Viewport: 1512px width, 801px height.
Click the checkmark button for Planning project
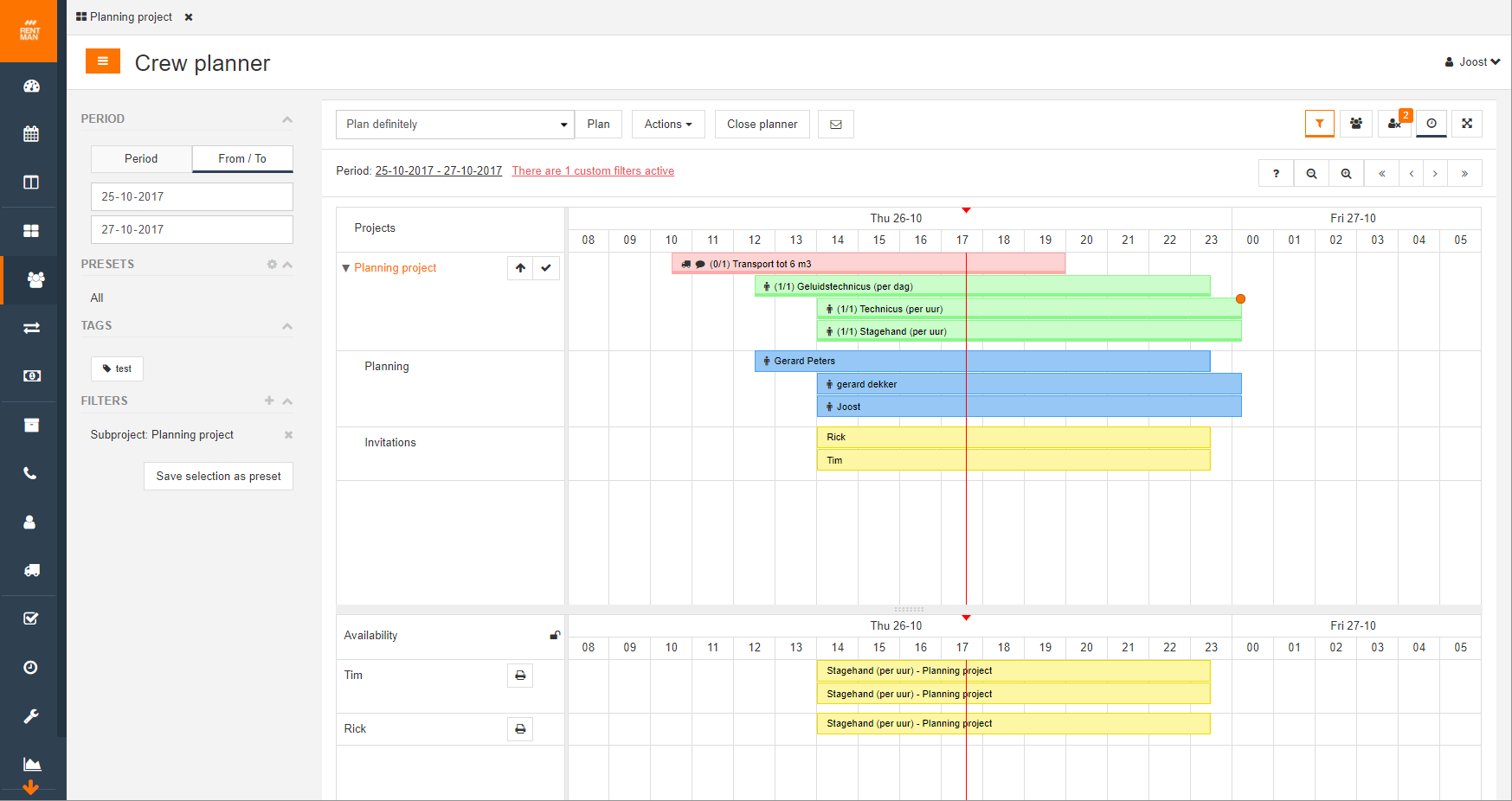pyautogui.click(x=546, y=268)
